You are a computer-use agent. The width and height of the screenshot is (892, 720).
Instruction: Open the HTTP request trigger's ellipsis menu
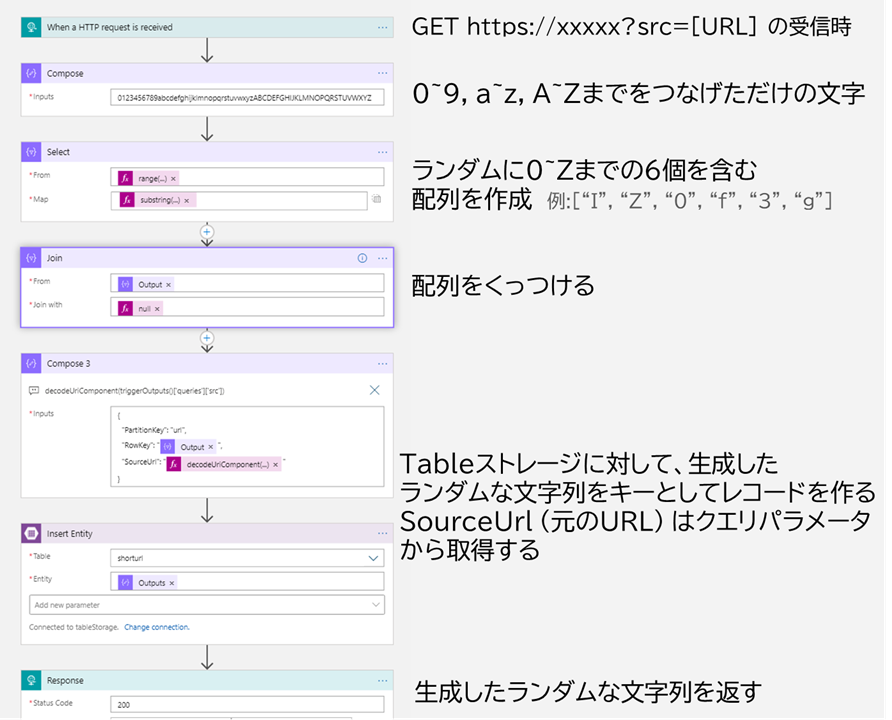tap(382, 27)
